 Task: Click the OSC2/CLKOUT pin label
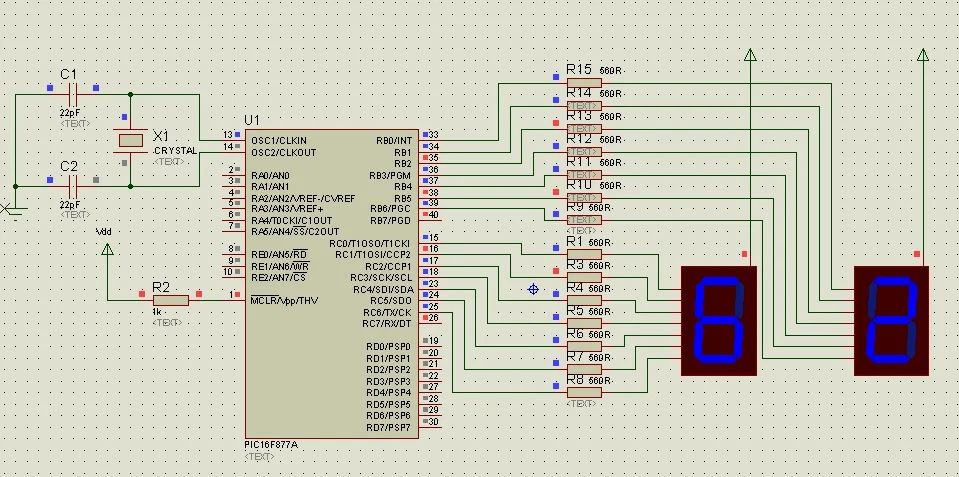point(284,152)
